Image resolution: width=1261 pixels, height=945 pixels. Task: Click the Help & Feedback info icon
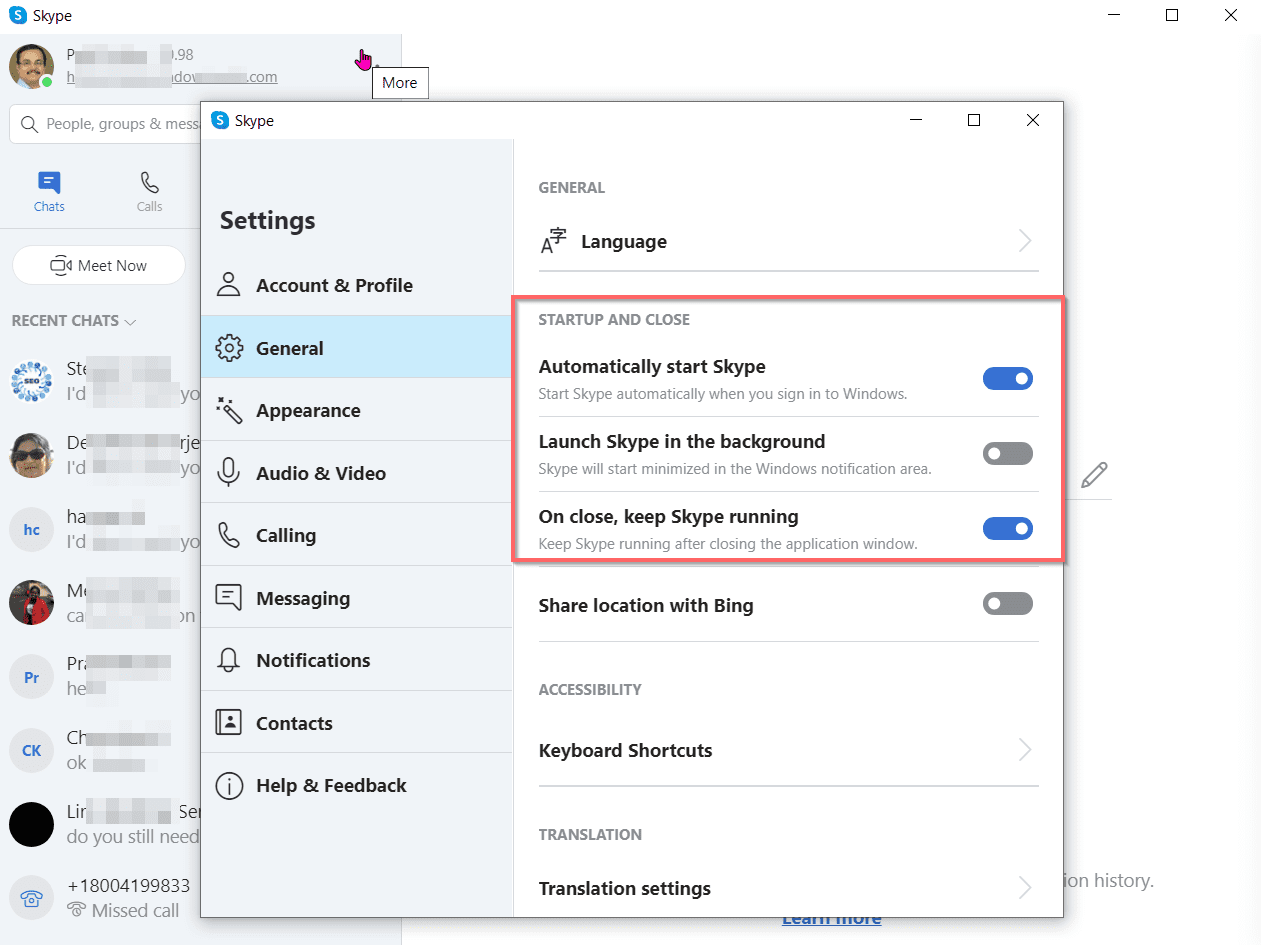229,786
